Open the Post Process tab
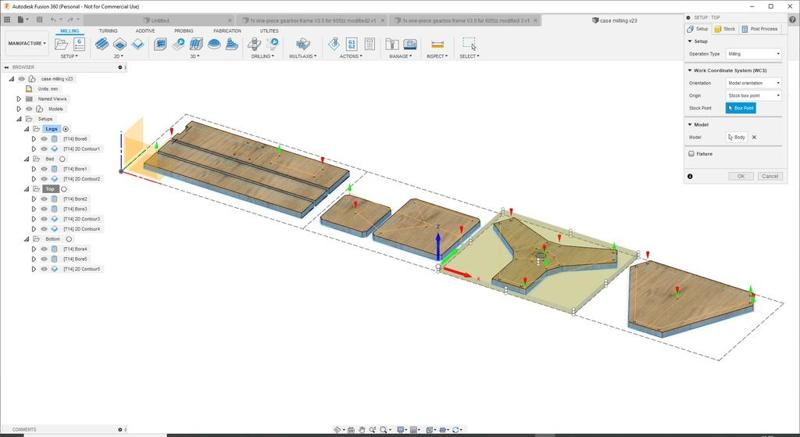The height and width of the screenshot is (437, 800). [x=761, y=29]
